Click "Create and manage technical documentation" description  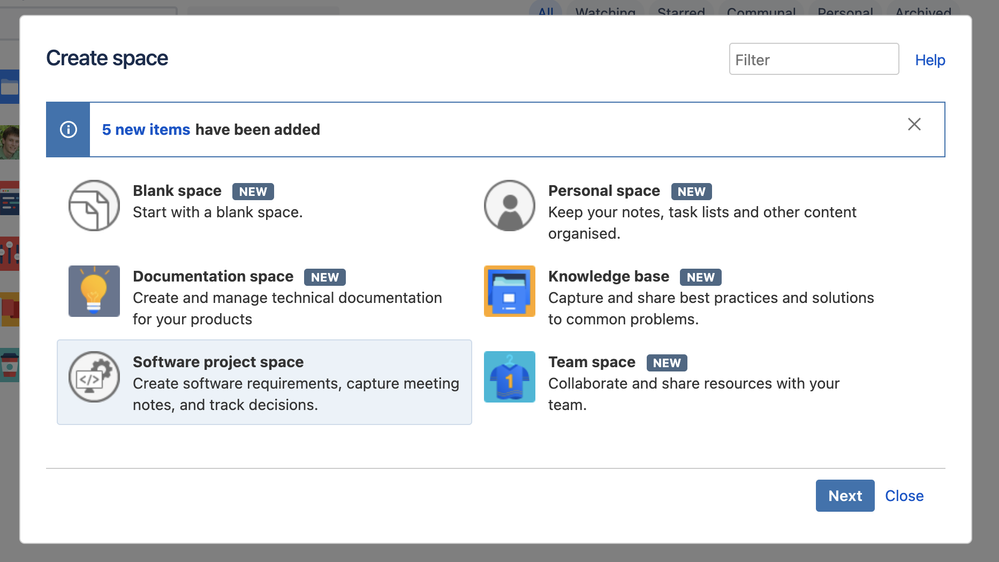point(287,308)
